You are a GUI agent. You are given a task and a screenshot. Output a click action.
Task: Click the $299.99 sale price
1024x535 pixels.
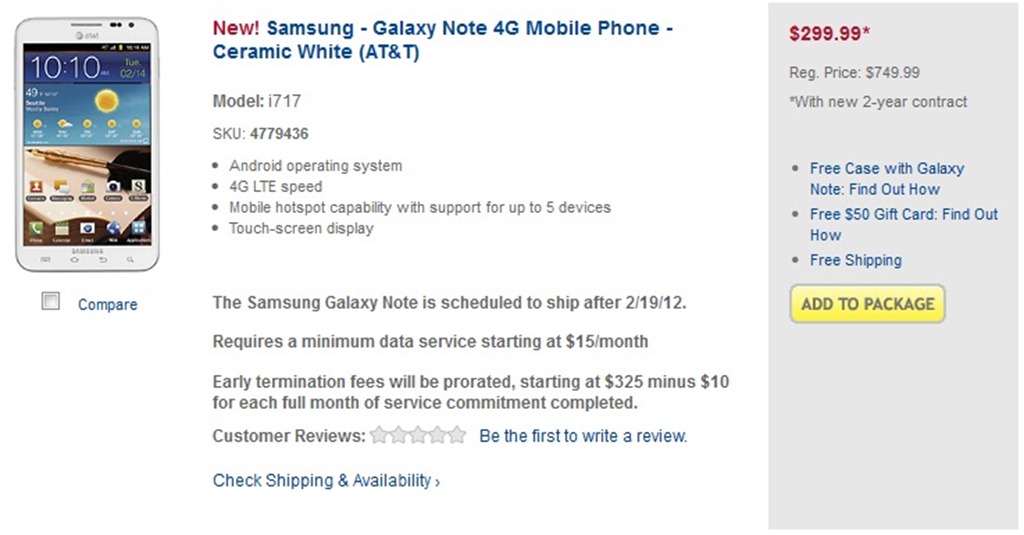pyautogui.click(x=825, y=34)
